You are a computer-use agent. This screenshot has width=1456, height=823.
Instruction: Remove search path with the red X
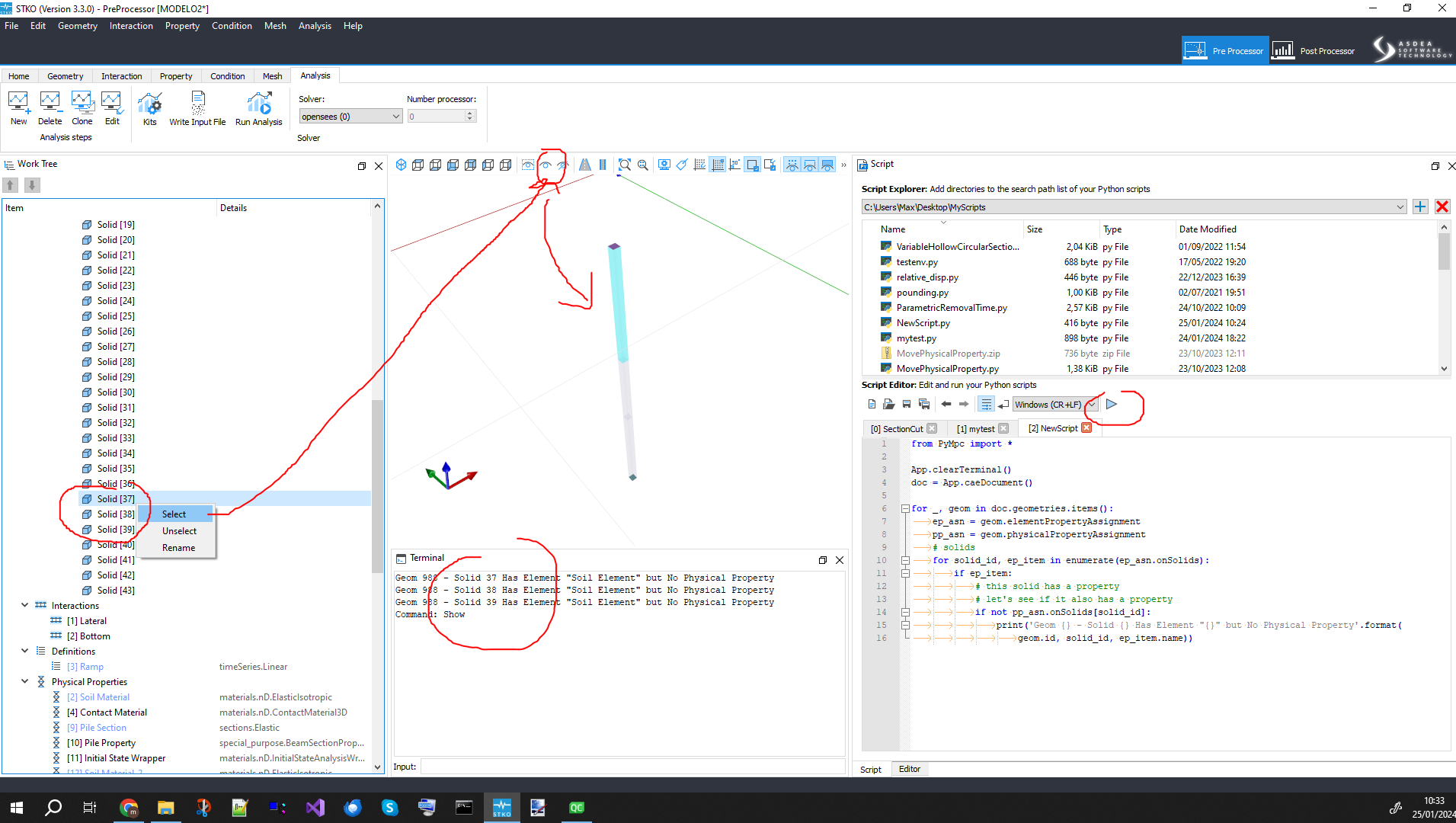[1442, 207]
